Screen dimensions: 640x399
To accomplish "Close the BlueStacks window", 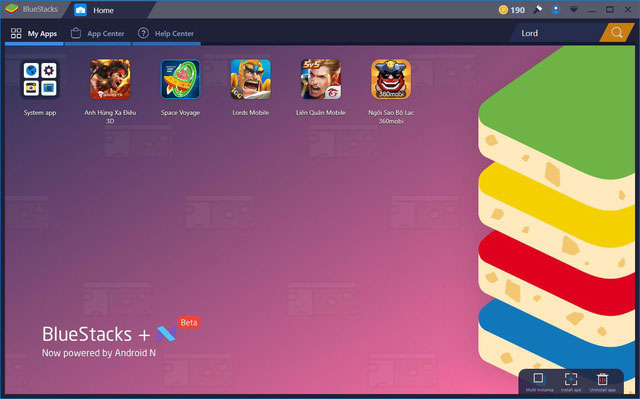I will [x=628, y=9].
